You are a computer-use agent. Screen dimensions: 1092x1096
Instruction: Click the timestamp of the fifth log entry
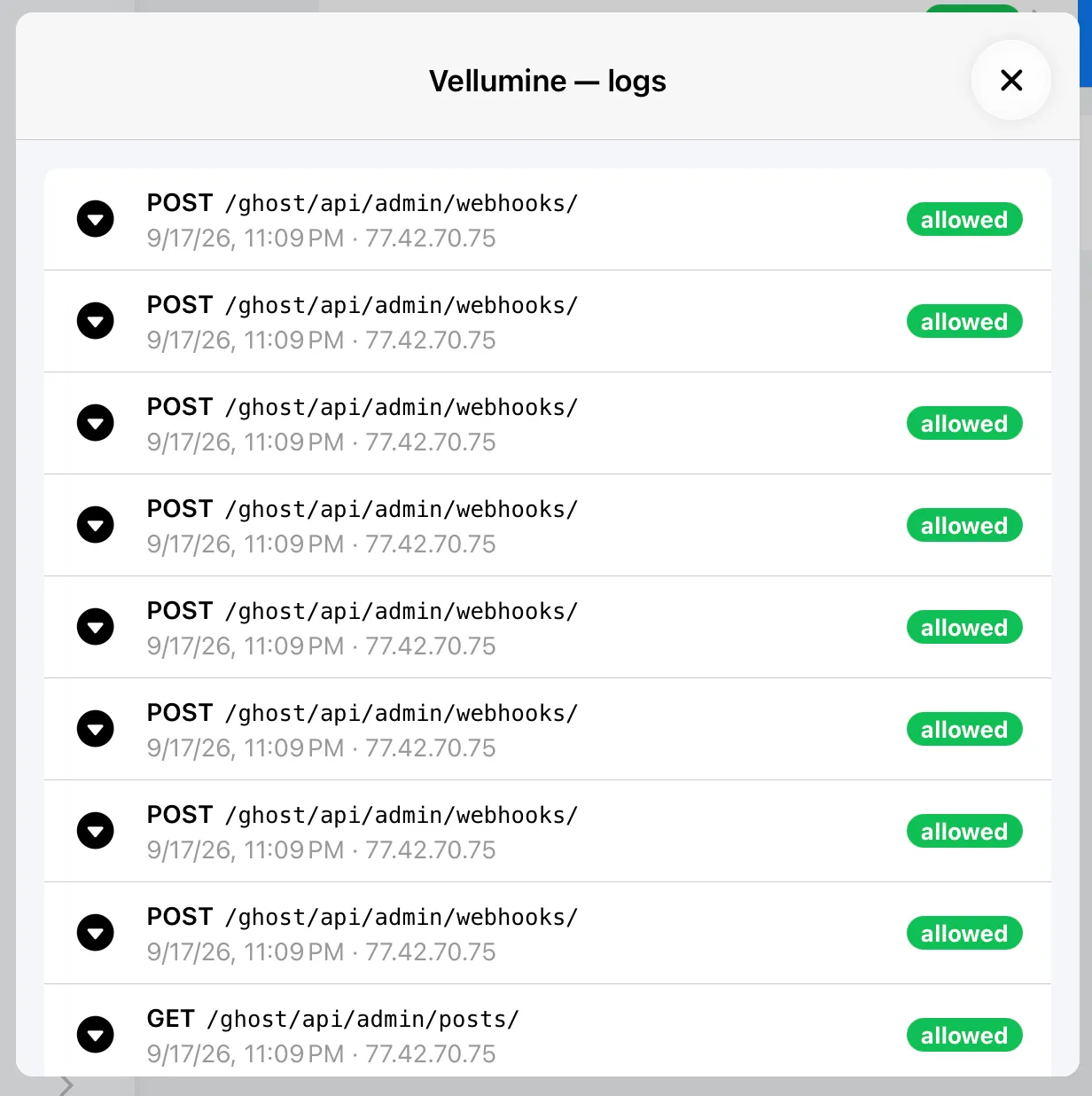pyautogui.click(x=246, y=646)
